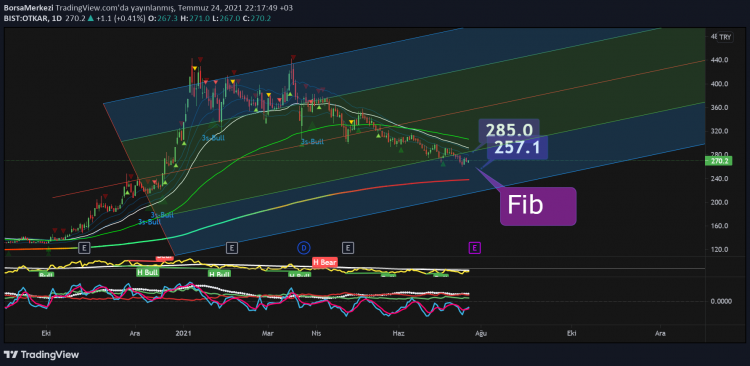
Task: Open the gray E marker beside the D marker
Action: [348, 248]
